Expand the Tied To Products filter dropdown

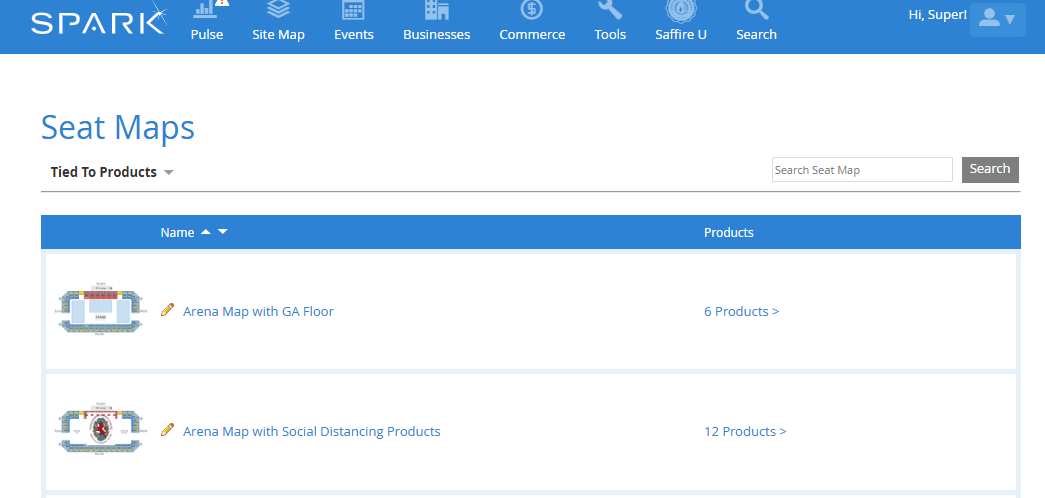pyautogui.click(x=112, y=172)
